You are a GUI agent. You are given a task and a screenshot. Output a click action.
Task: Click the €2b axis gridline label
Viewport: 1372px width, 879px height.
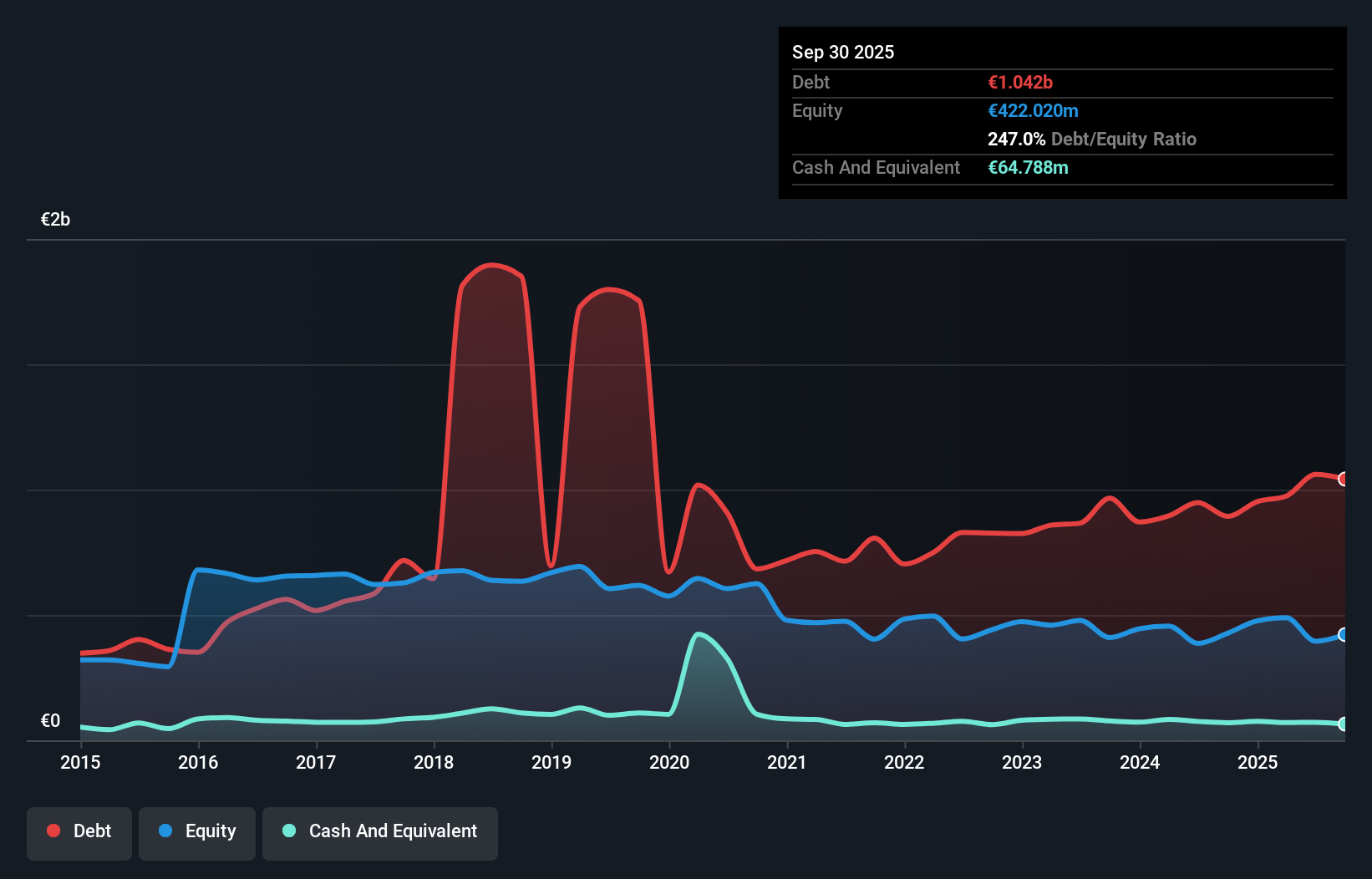(x=55, y=219)
